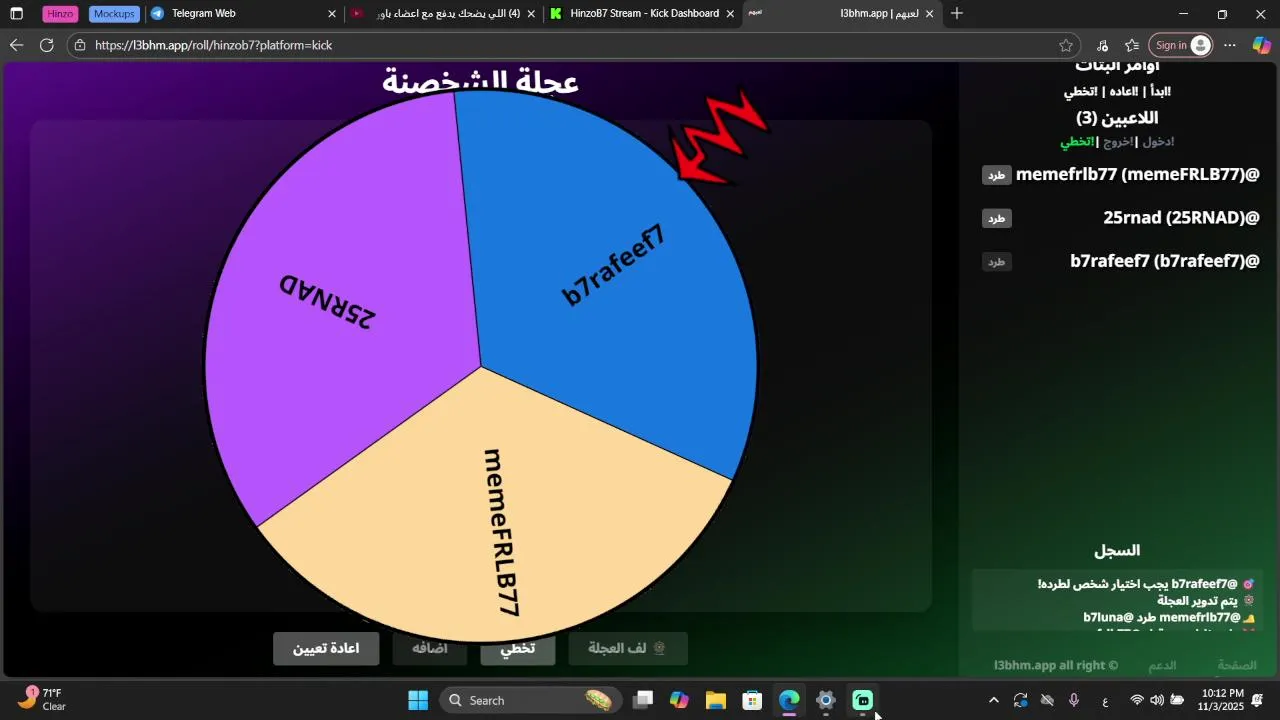Open weather widget showing 71°F
Image resolution: width=1280 pixels, height=720 pixels.
pos(42,699)
